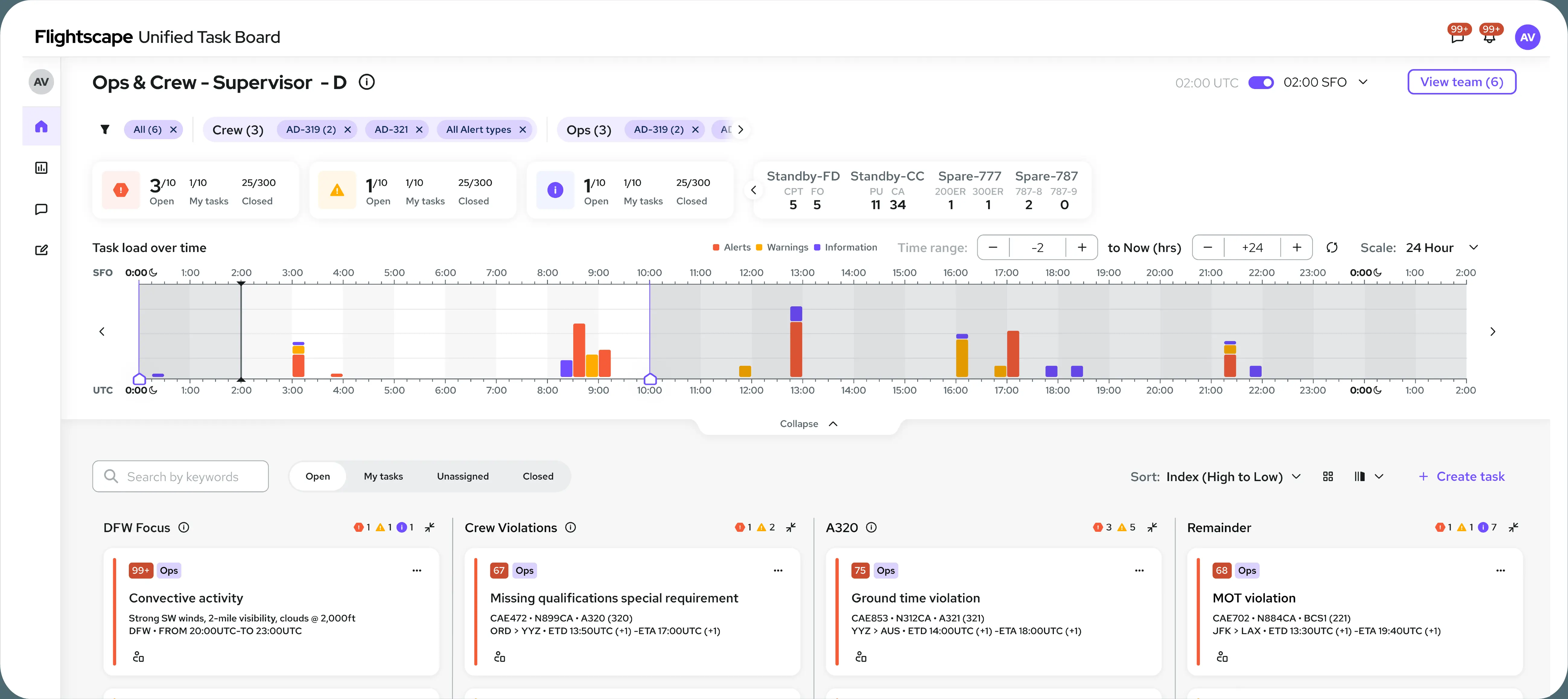Click the View team (6) button
The image size is (1568, 699).
[x=1461, y=82]
